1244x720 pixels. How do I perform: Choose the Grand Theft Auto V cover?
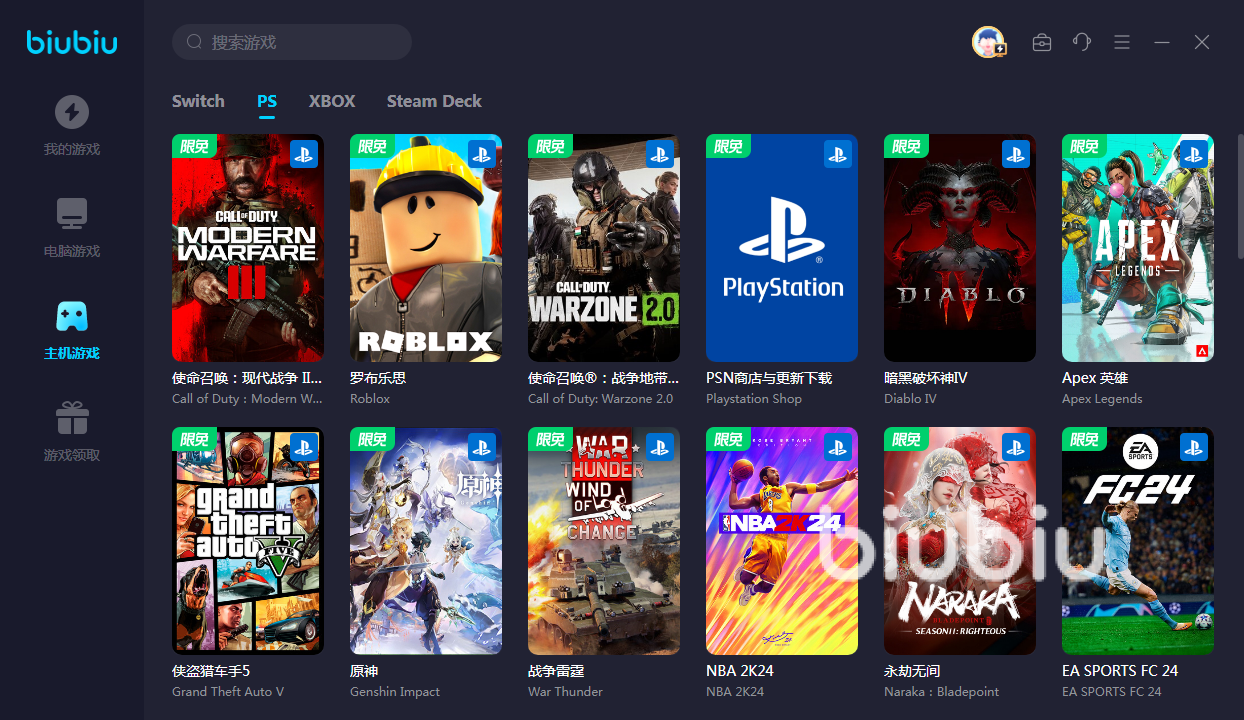coord(248,541)
